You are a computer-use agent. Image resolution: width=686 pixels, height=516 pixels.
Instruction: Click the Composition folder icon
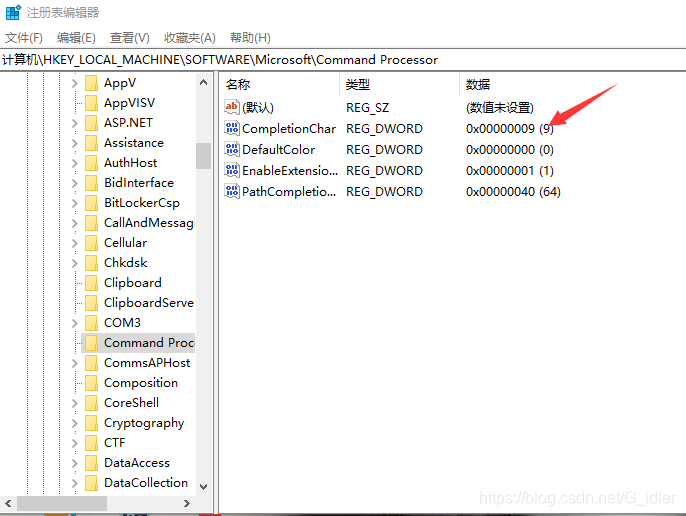pos(91,383)
